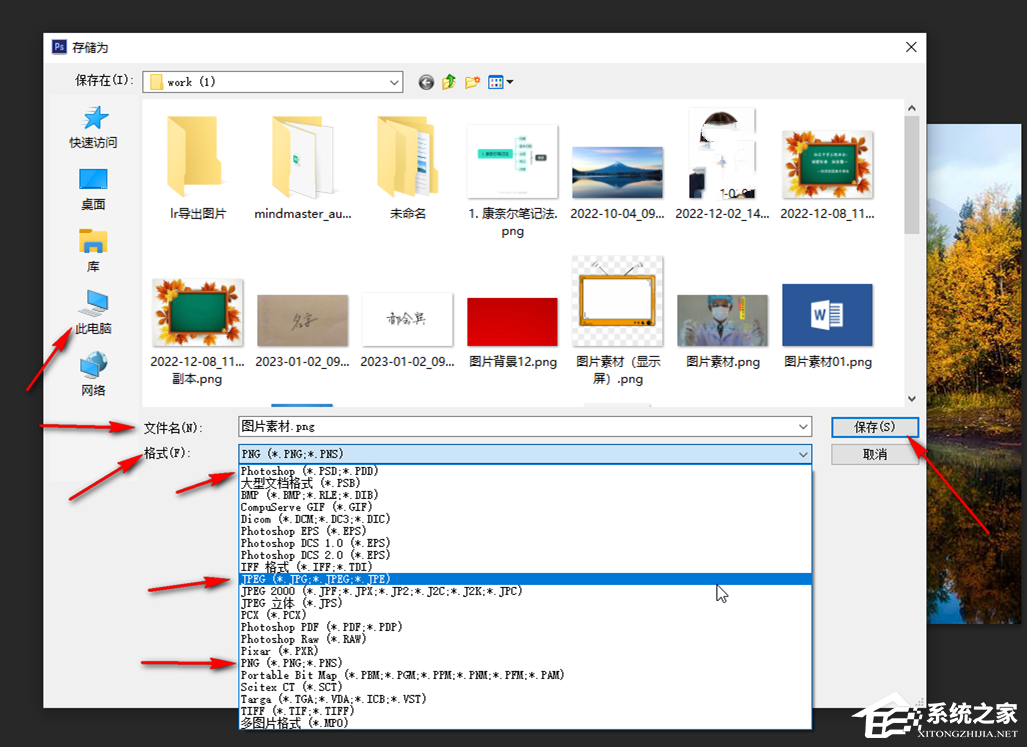
Task: Select TIFF (*.TIF;*.TIFF) format
Action: (525, 711)
